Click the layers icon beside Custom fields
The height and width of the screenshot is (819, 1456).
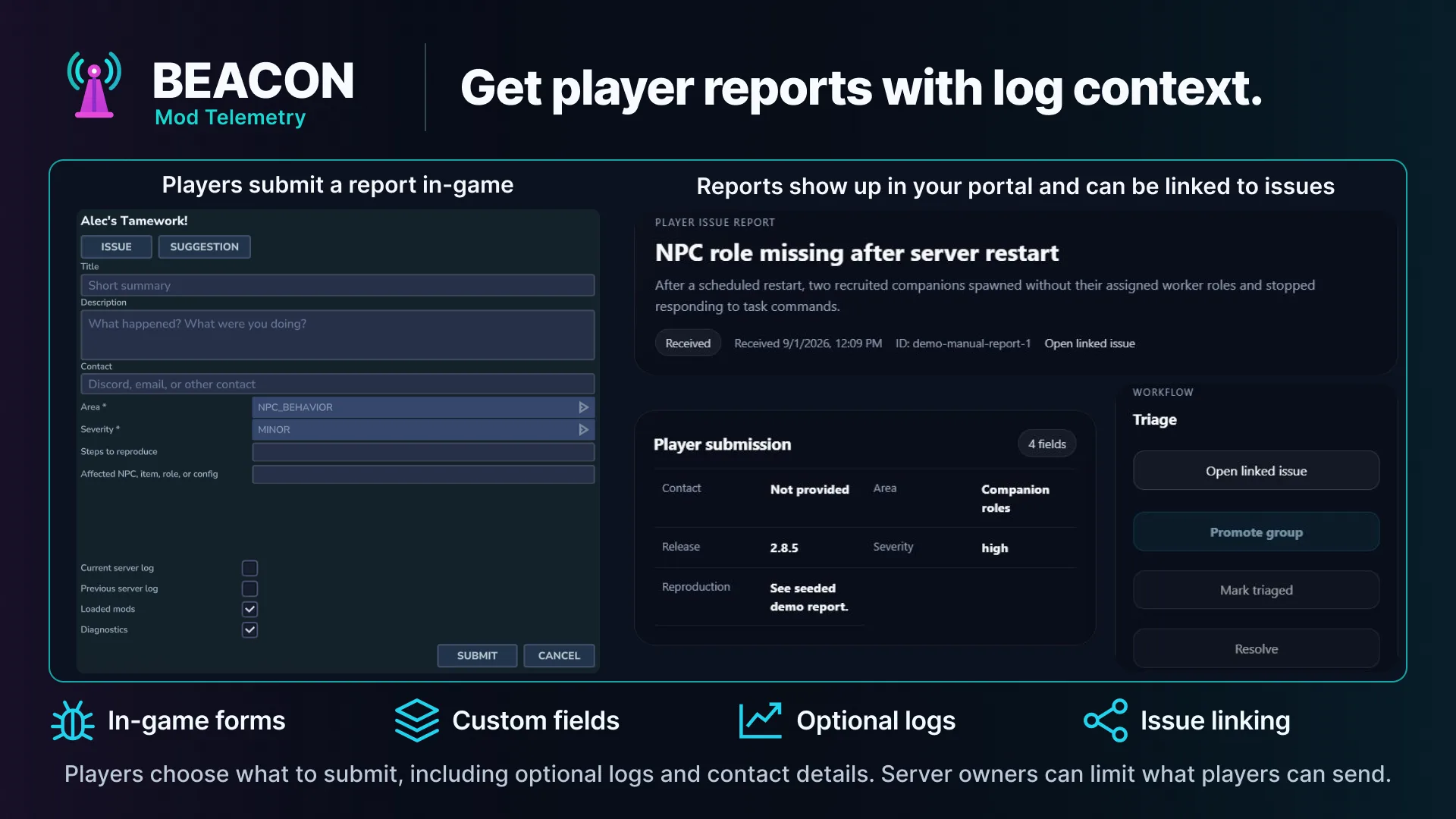click(417, 720)
